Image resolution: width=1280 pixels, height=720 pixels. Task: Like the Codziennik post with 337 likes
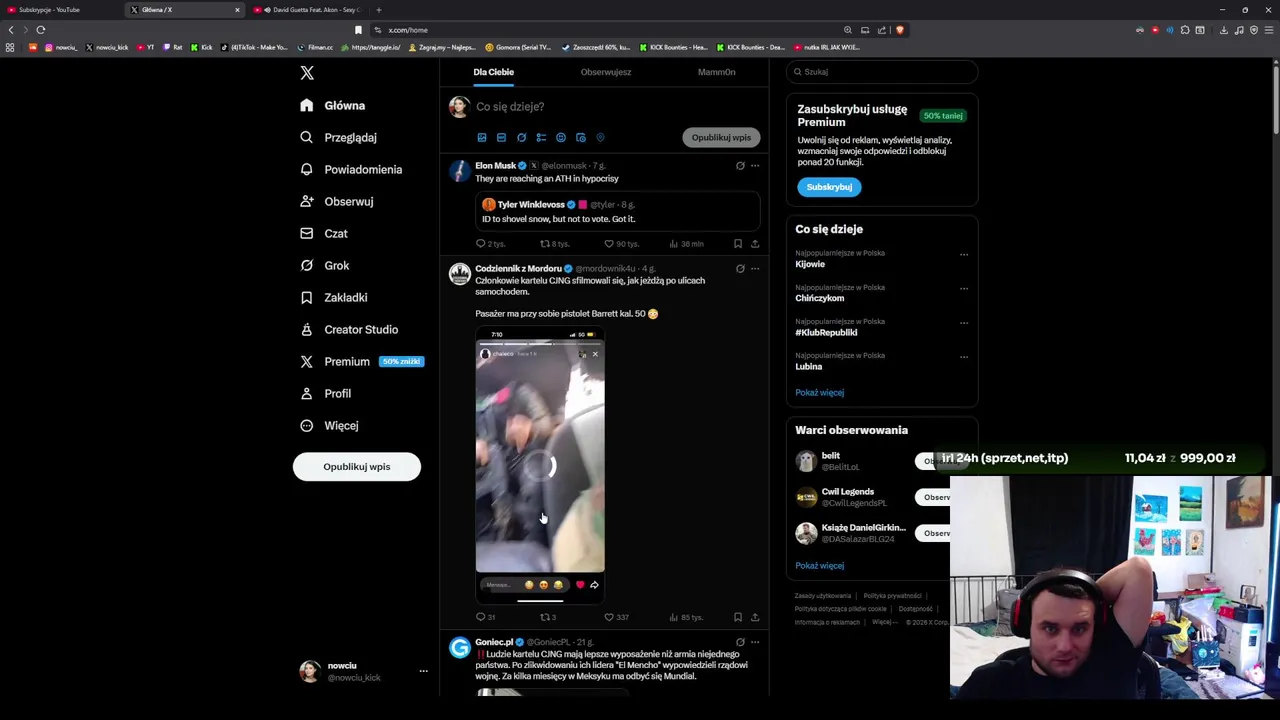point(616,617)
